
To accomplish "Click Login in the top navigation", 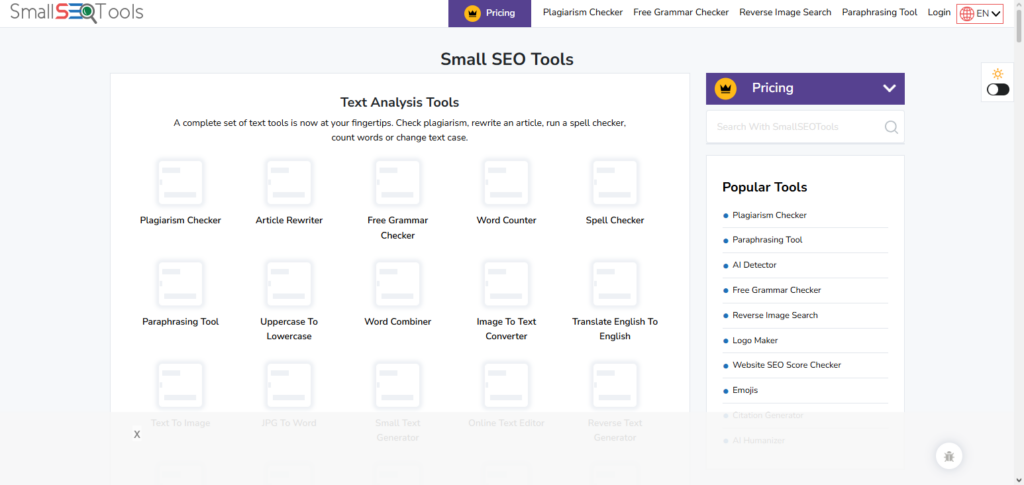I will (x=939, y=12).
